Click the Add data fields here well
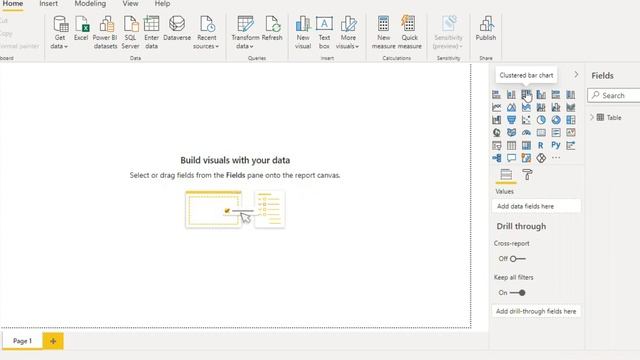 (536, 206)
